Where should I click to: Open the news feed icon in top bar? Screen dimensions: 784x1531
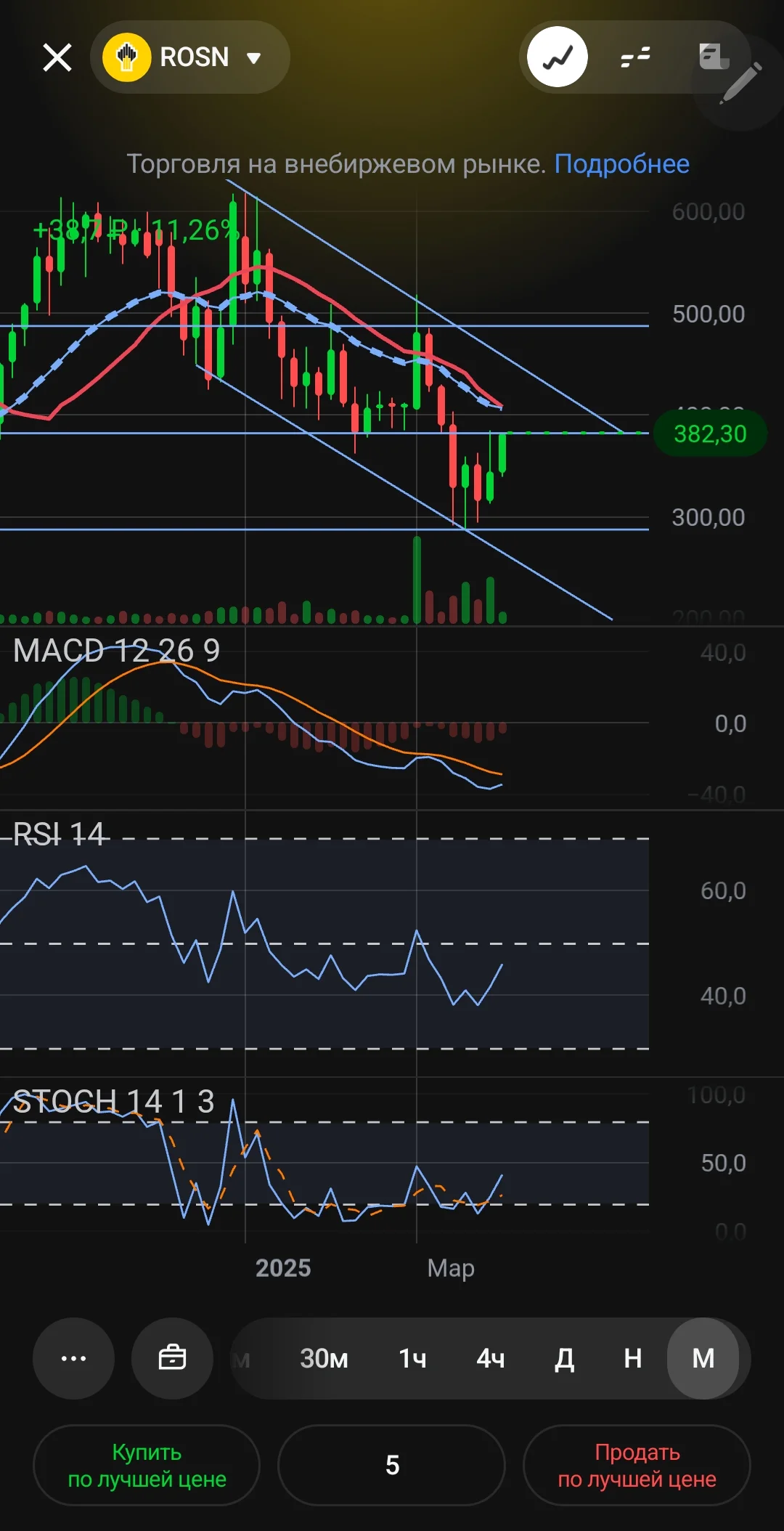coord(714,57)
